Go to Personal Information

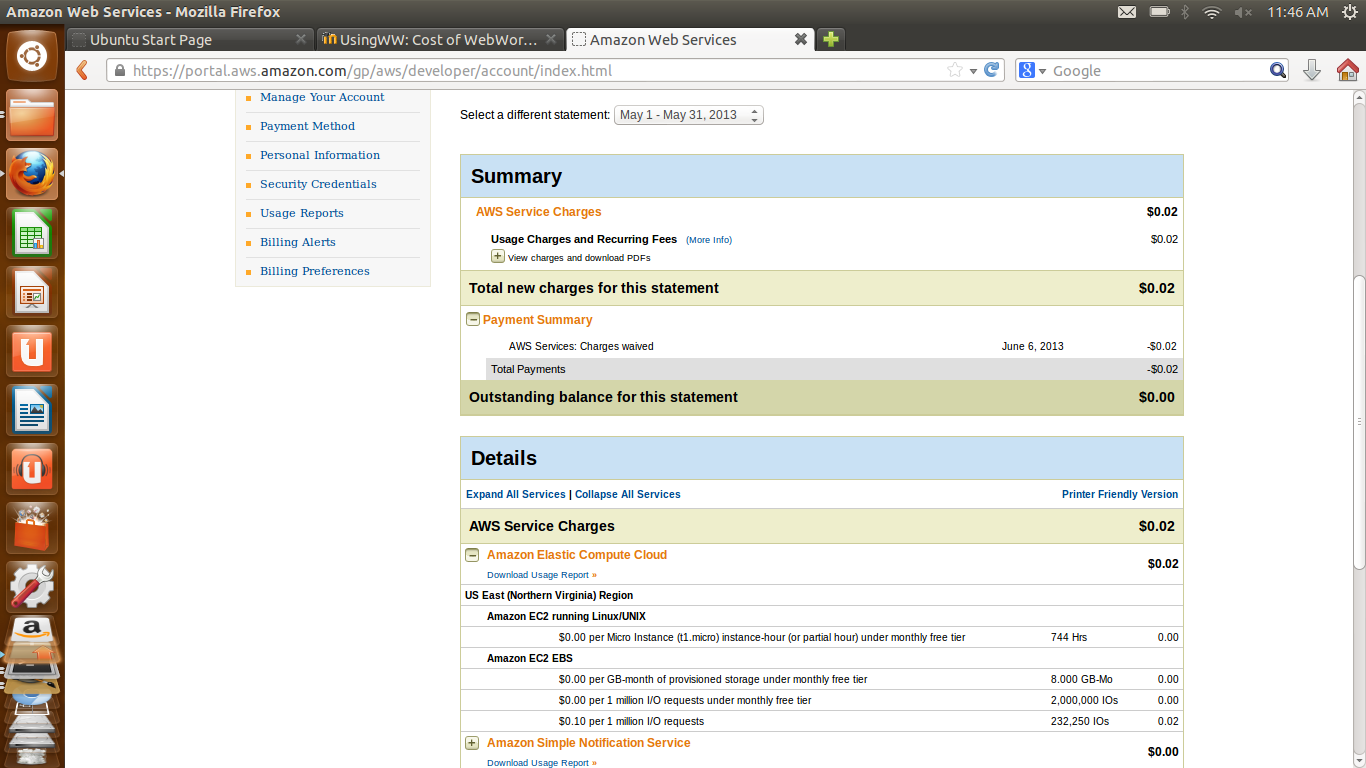click(x=320, y=155)
